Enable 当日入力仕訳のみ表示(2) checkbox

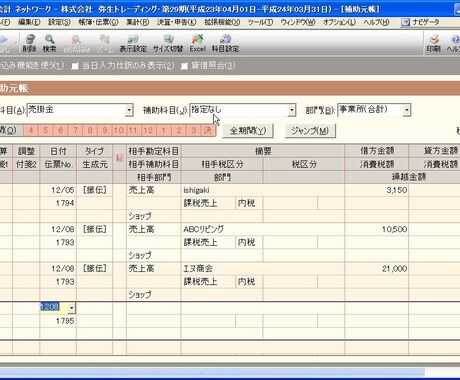(75, 66)
